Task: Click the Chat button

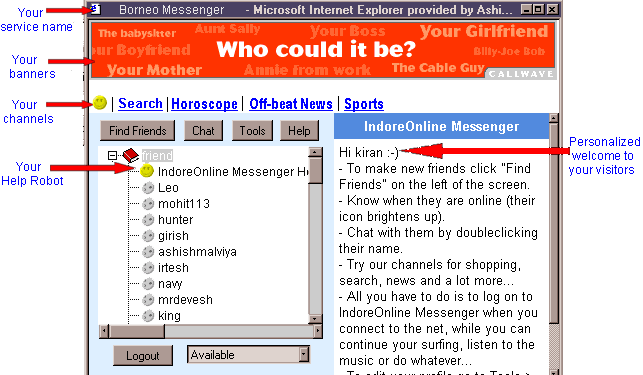Action: coord(203,130)
